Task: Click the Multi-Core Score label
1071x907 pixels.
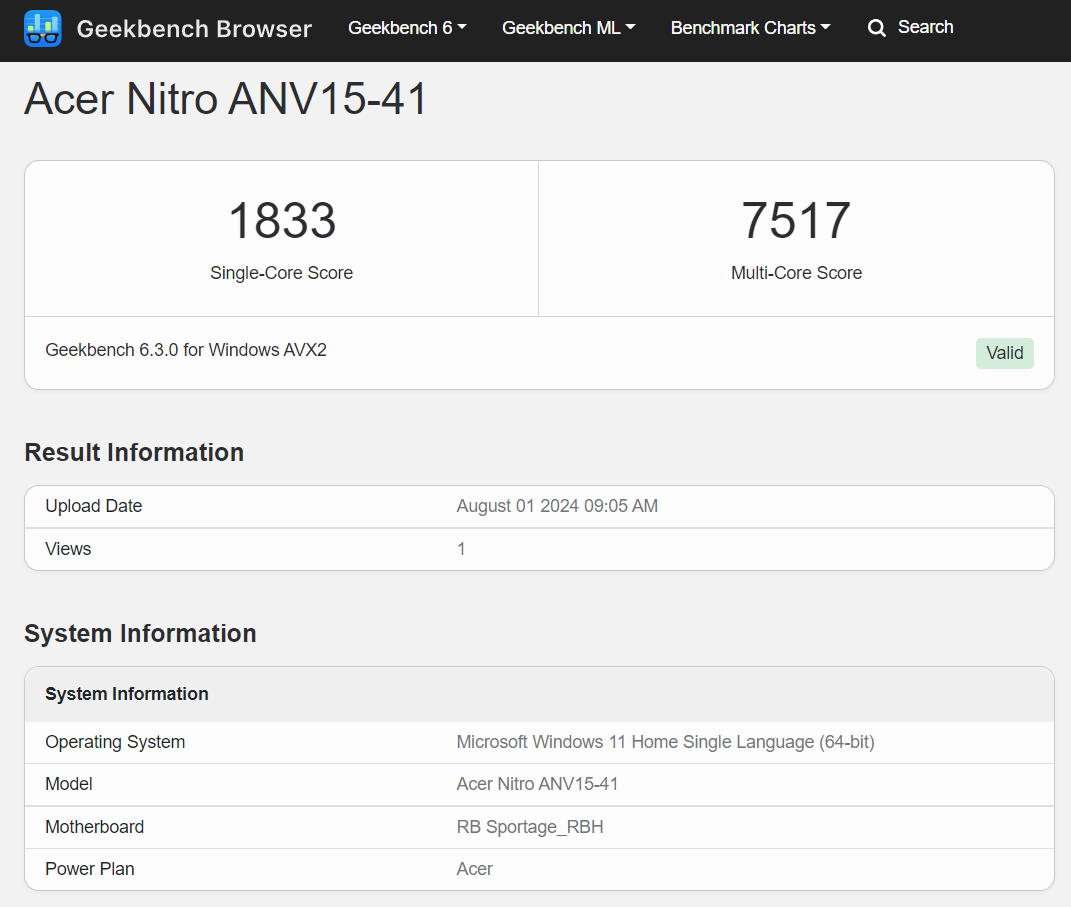Action: click(x=796, y=273)
